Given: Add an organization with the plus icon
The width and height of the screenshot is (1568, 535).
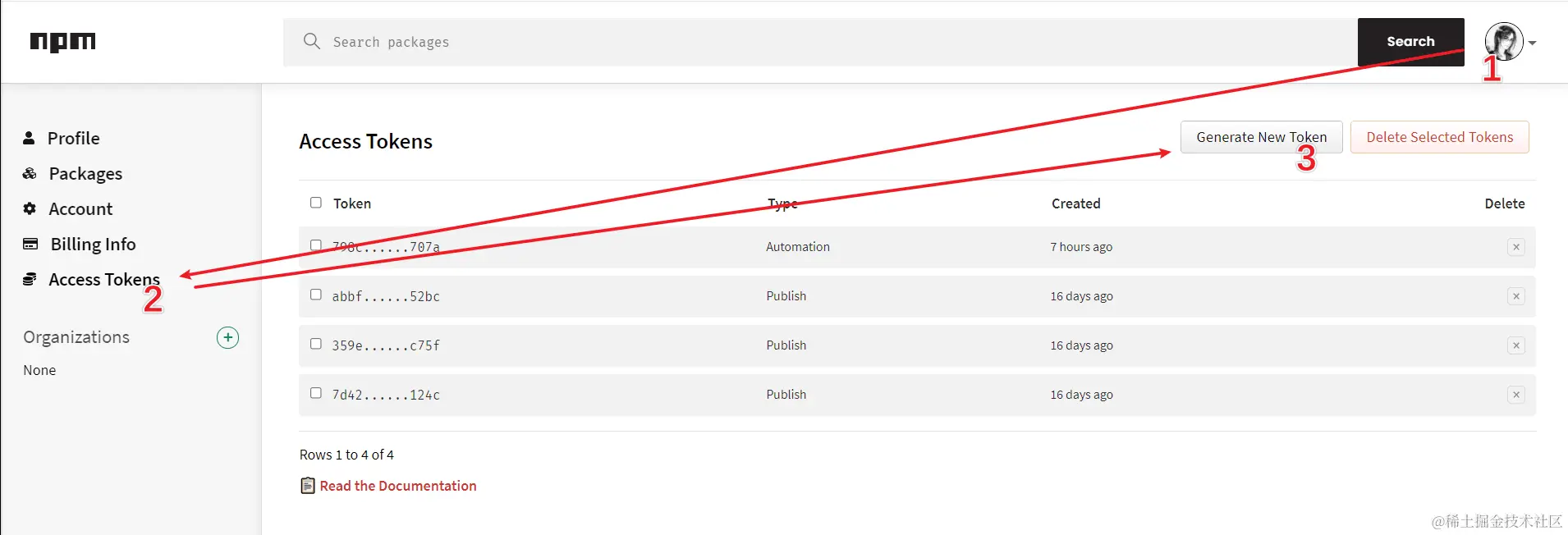Looking at the screenshot, I should [227, 337].
